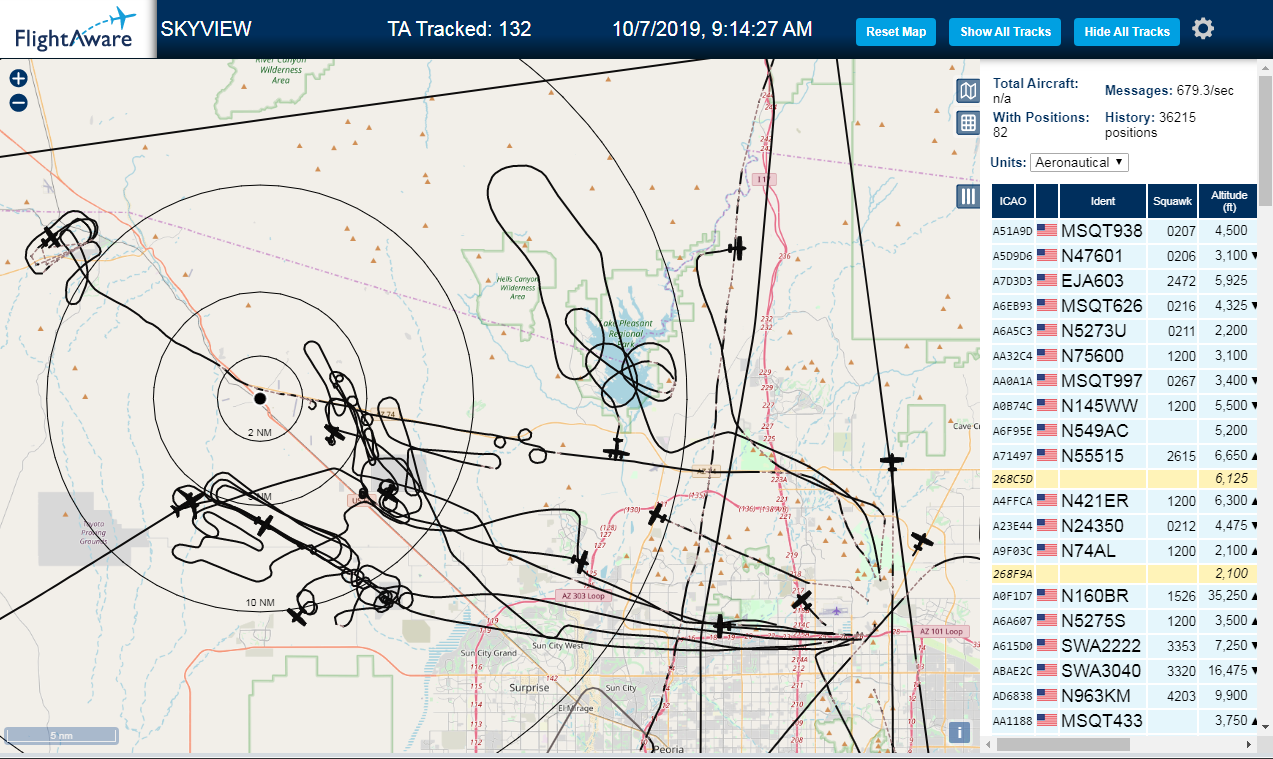Click the right arrow of table scrollbar
The height and width of the screenshot is (759, 1273).
click(x=1247, y=745)
